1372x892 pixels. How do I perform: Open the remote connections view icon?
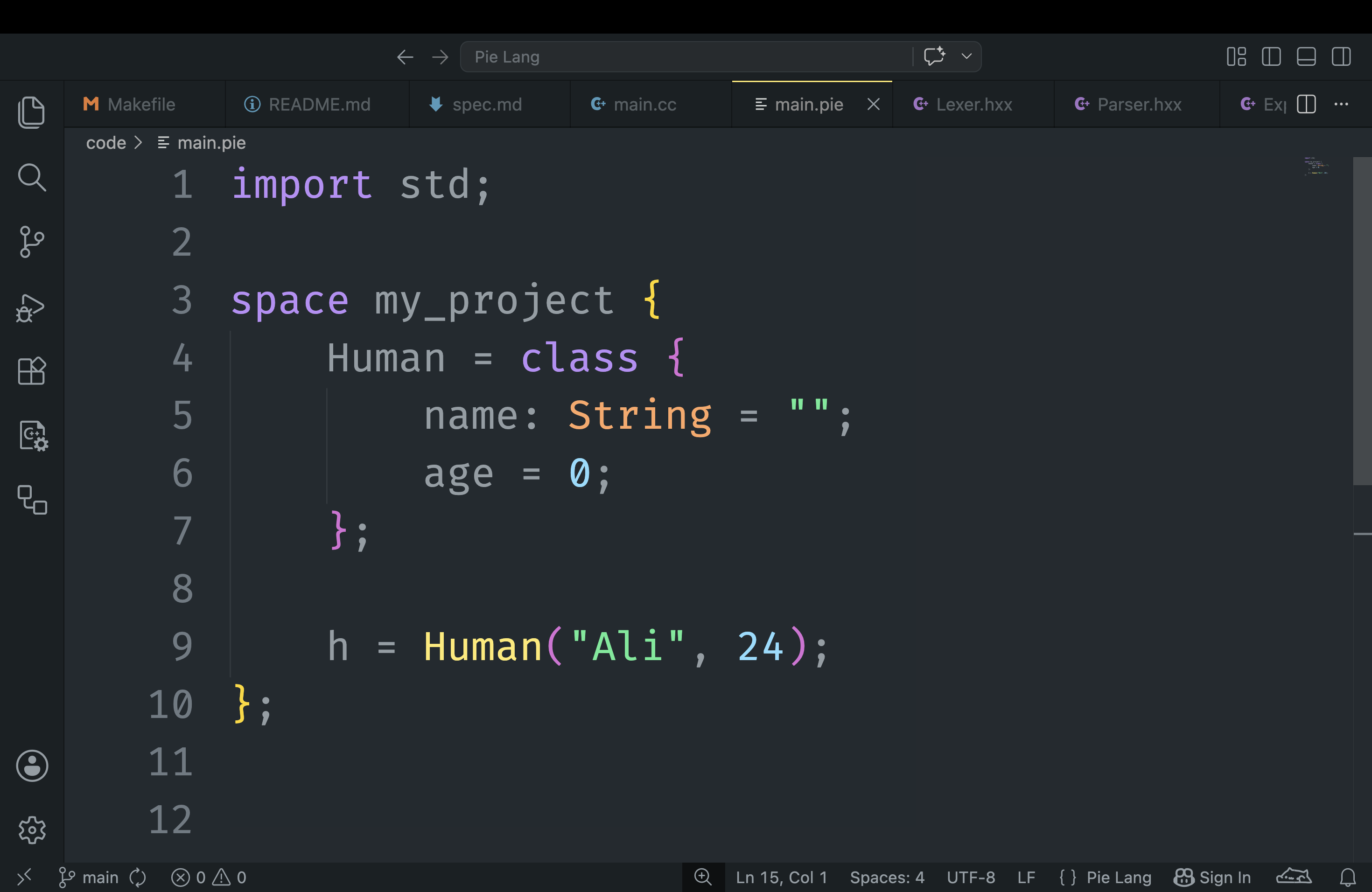32,500
